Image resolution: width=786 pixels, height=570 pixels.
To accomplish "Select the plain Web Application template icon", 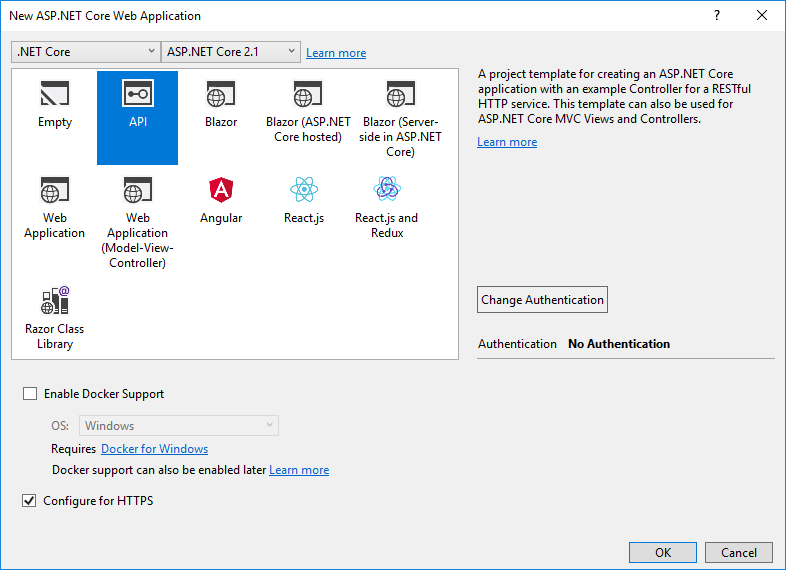I will [x=55, y=189].
